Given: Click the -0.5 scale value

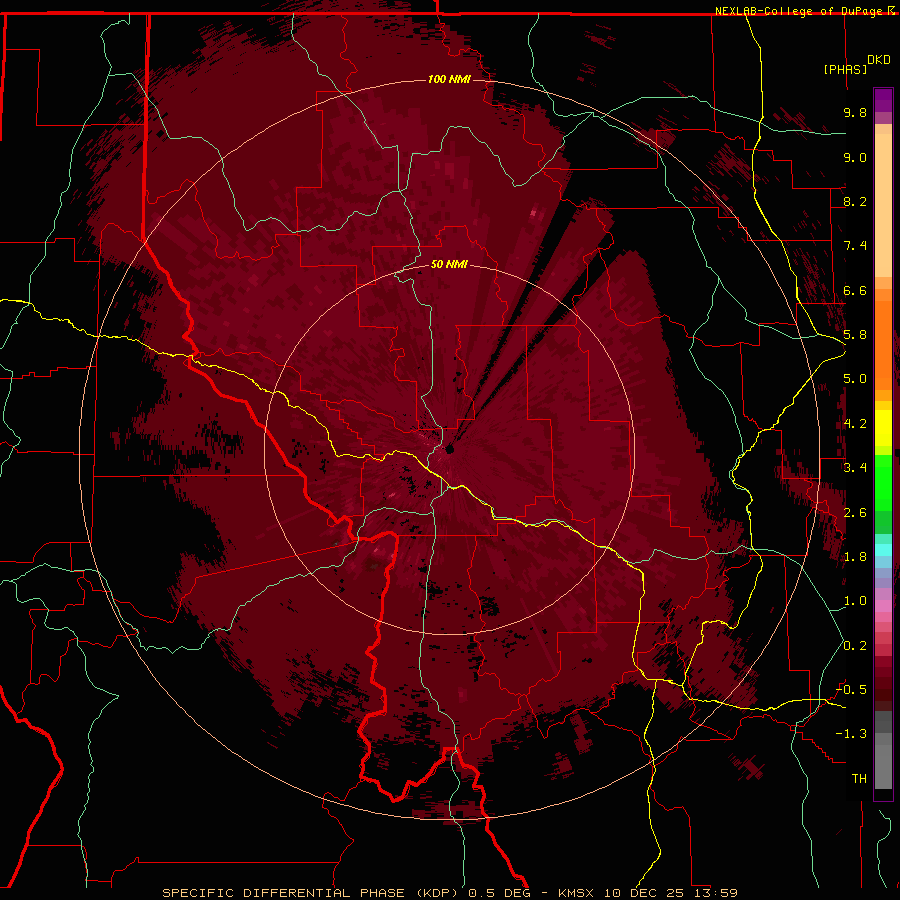Looking at the screenshot, I should point(851,690).
